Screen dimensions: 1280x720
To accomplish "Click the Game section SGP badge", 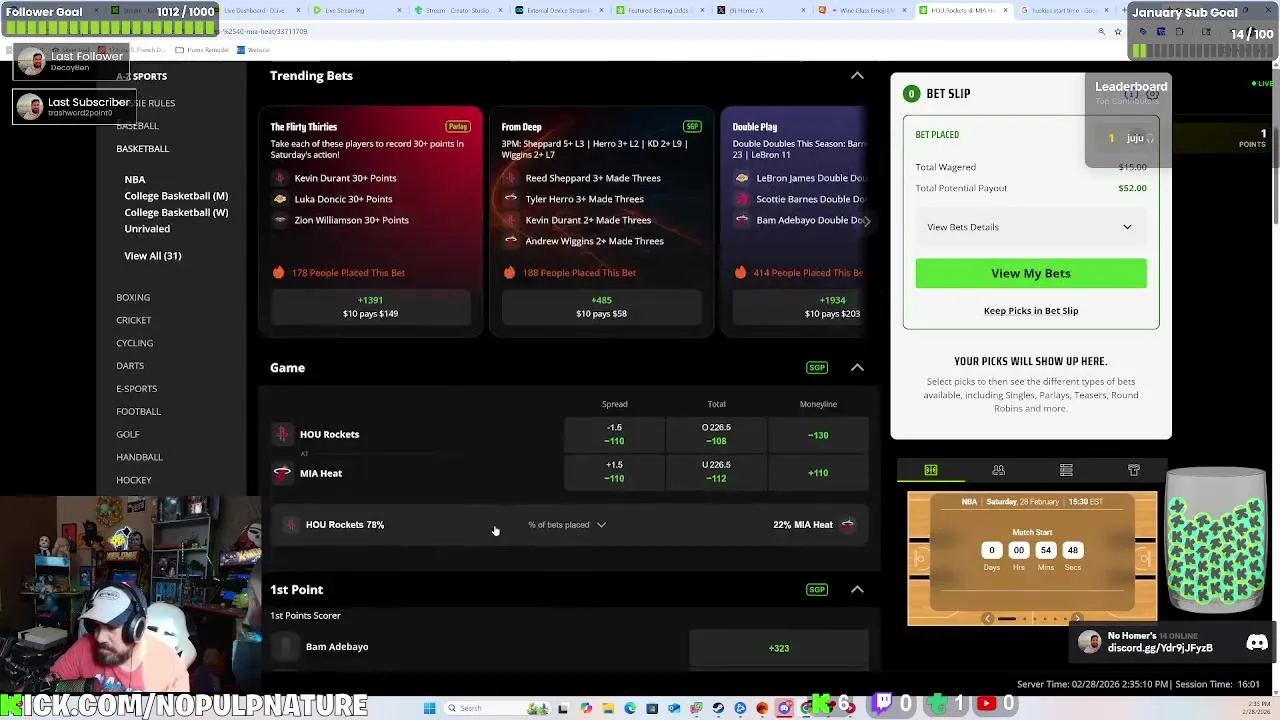I will click(817, 367).
